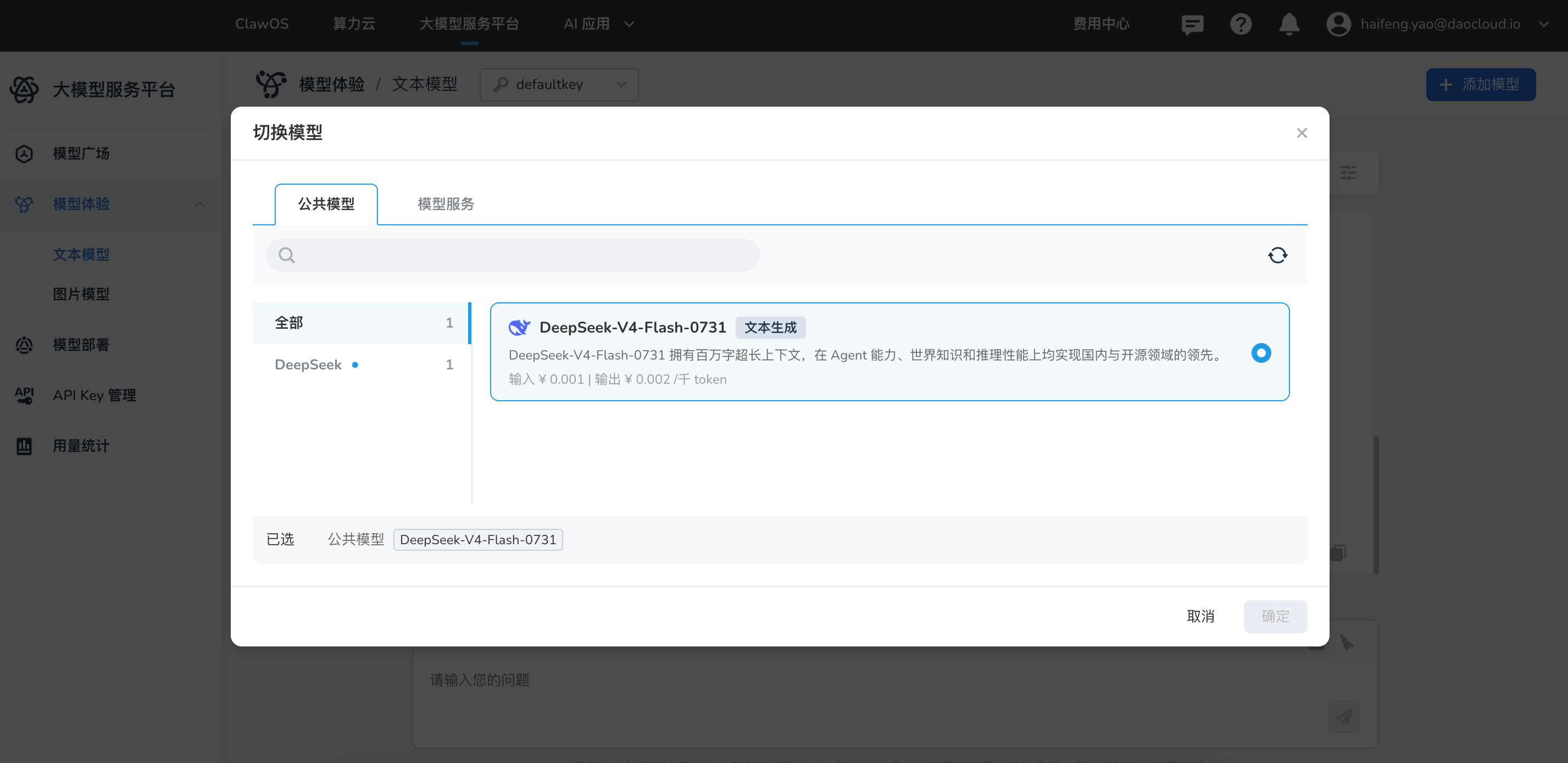
Task: Close the 切换模型 dialog
Action: (x=1302, y=132)
